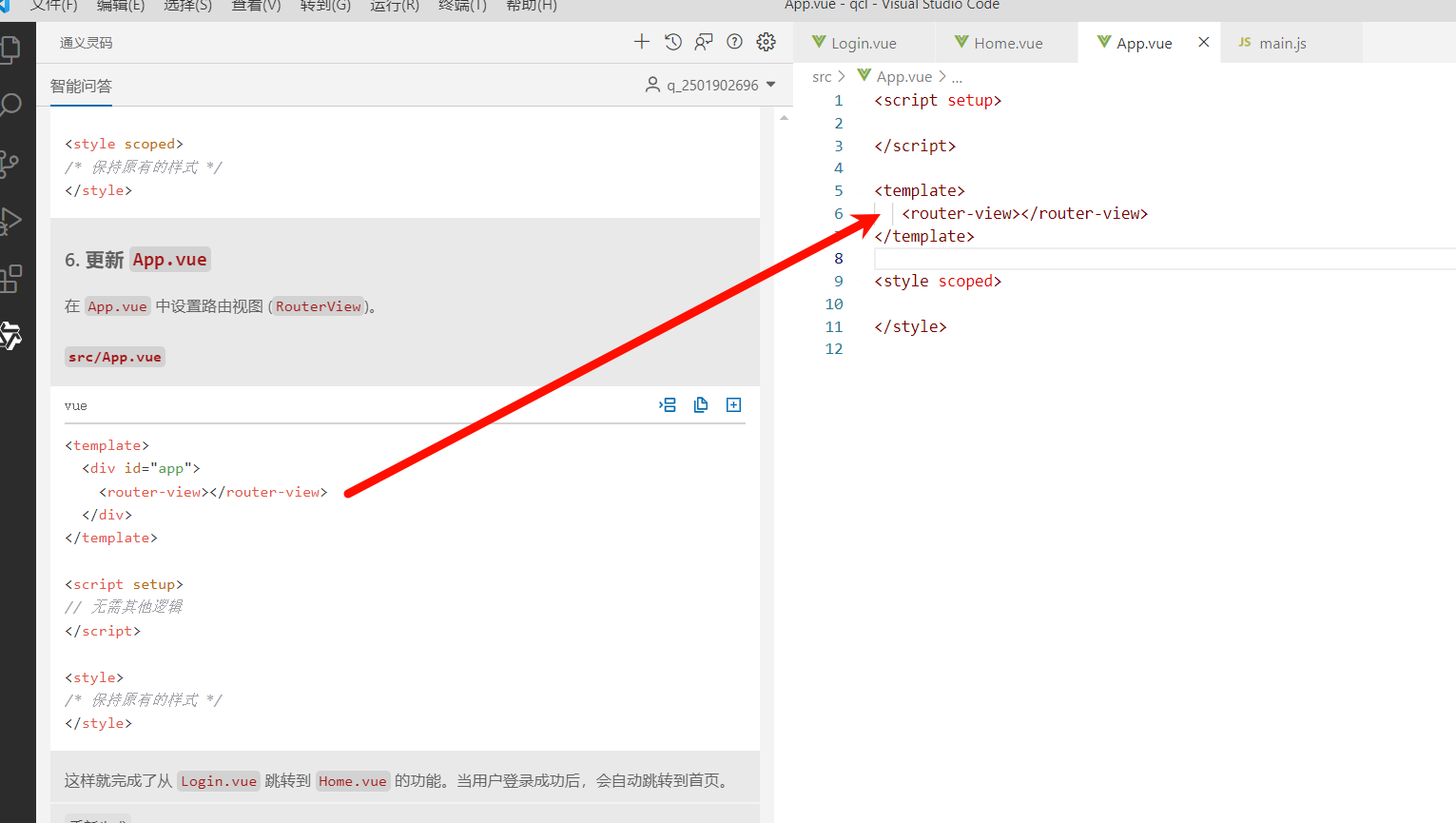Open the 编辑(E) menu
Image resolution: width=1456 pixels, height=823 pixels.
[x=121, y=6]
